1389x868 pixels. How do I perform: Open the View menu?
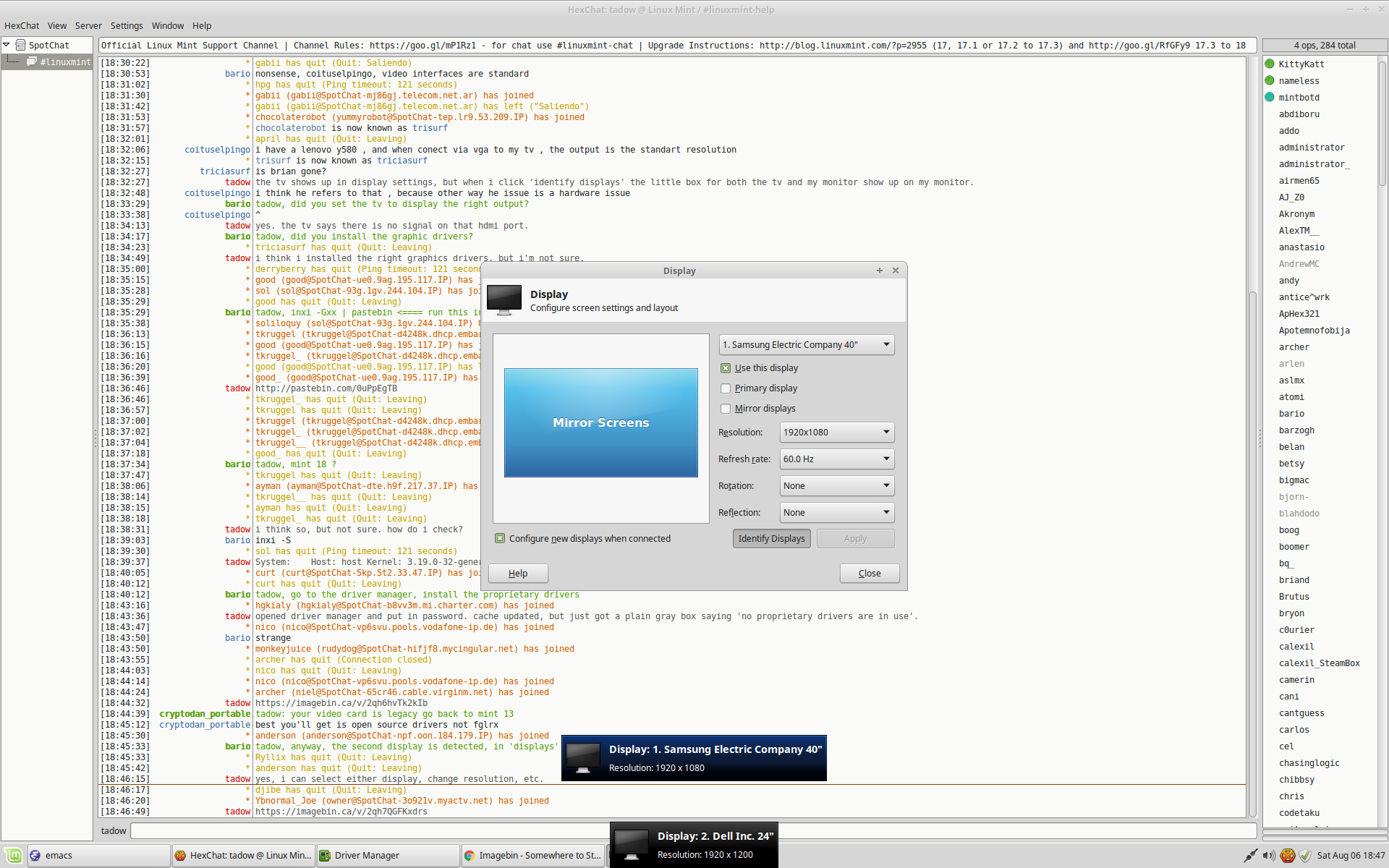tap(57, 25)
